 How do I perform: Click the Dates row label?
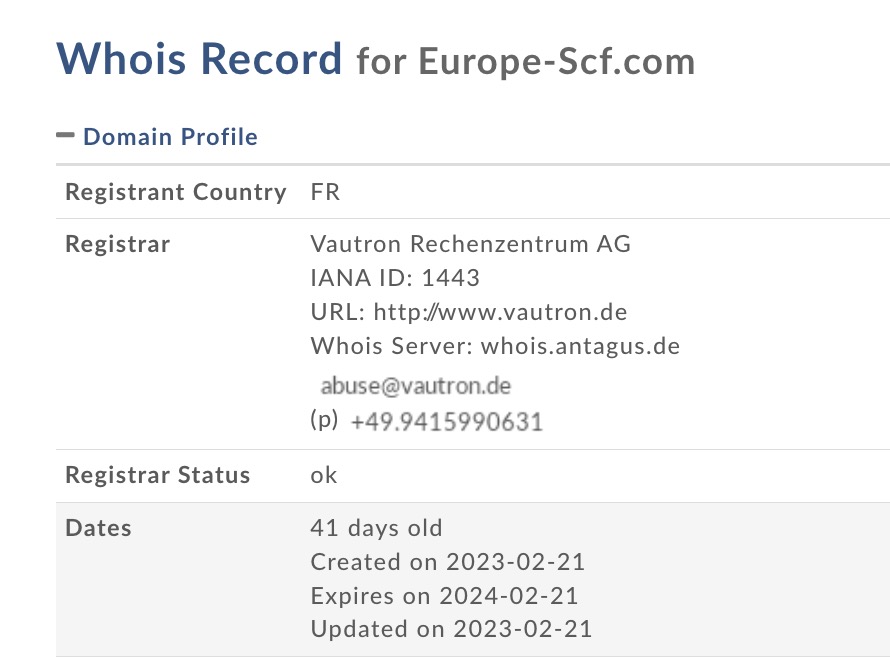pyautogui.click(x=98, y=527)
